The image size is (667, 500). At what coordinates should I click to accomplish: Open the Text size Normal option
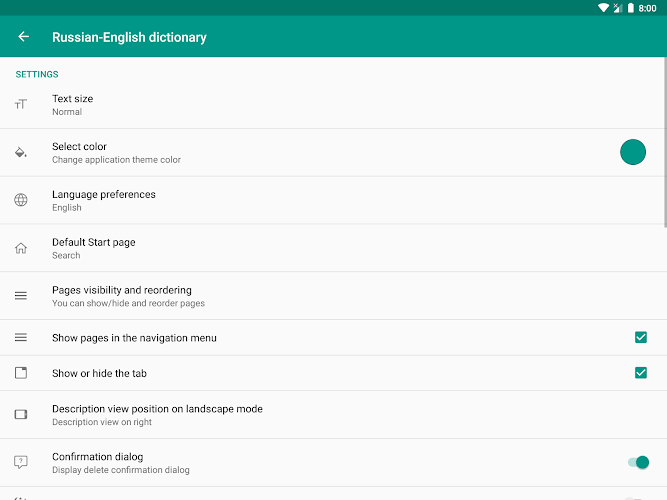334,105
